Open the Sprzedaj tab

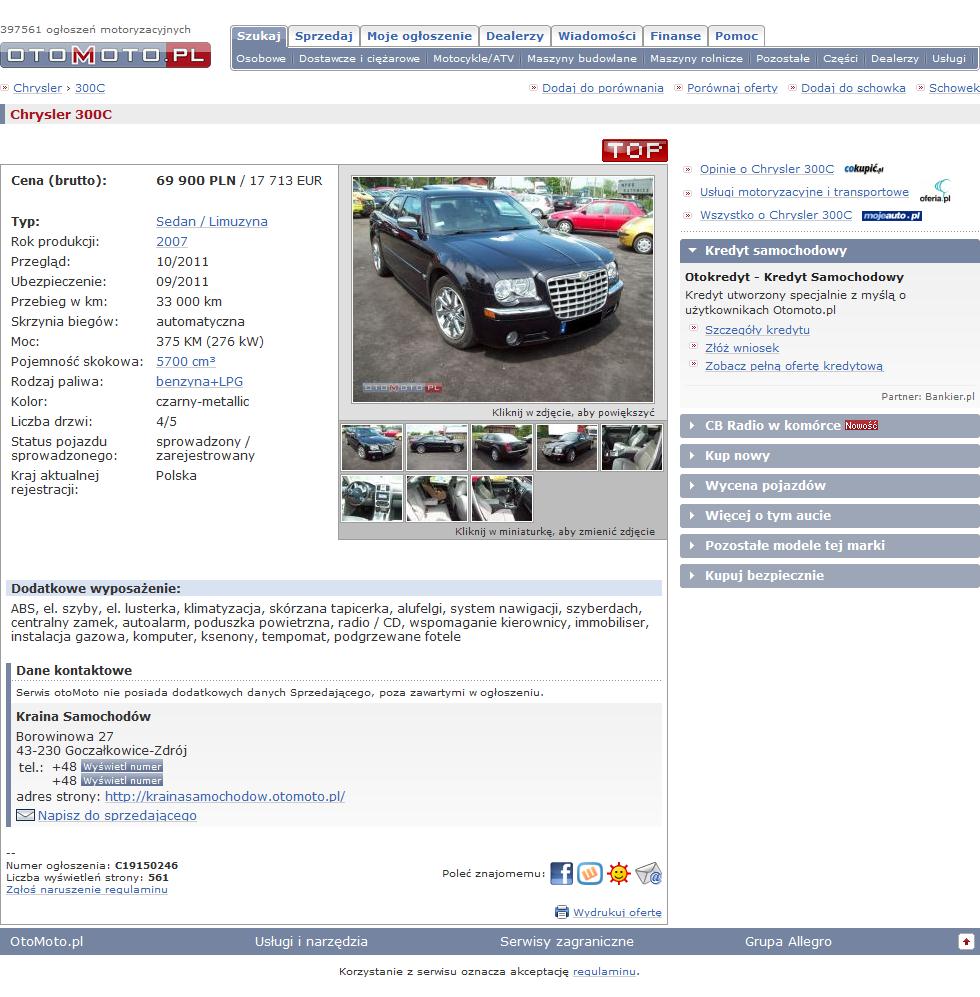pos(324,36)
